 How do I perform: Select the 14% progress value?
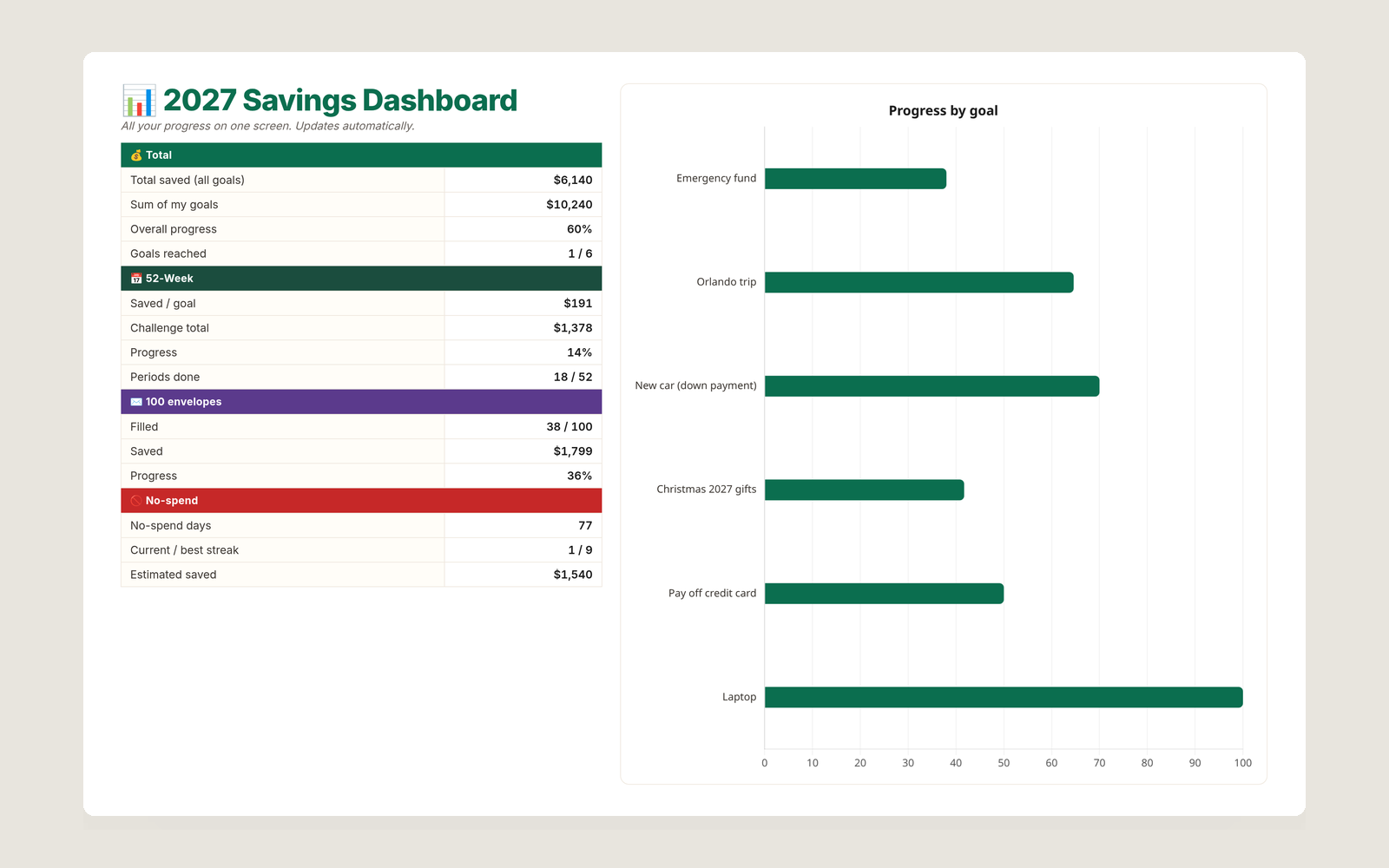pyautogui.click(x=580, y=352)
